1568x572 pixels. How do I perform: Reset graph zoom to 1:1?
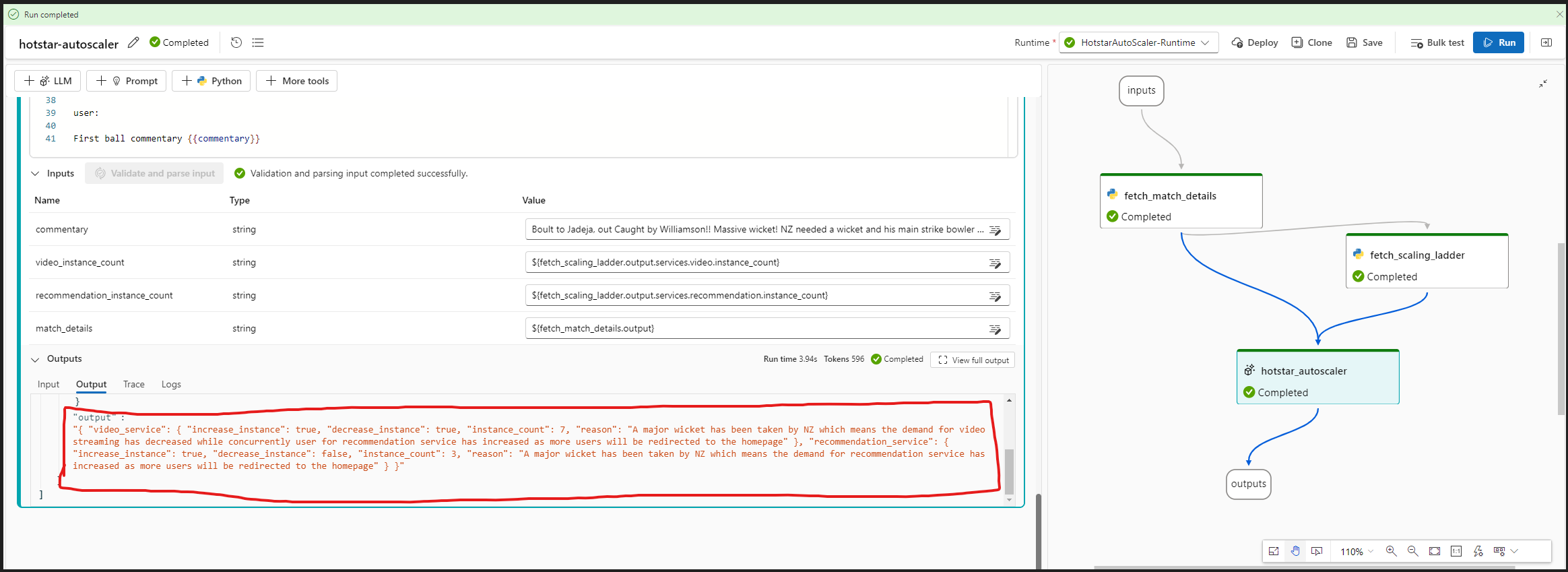coord(1456,551)
